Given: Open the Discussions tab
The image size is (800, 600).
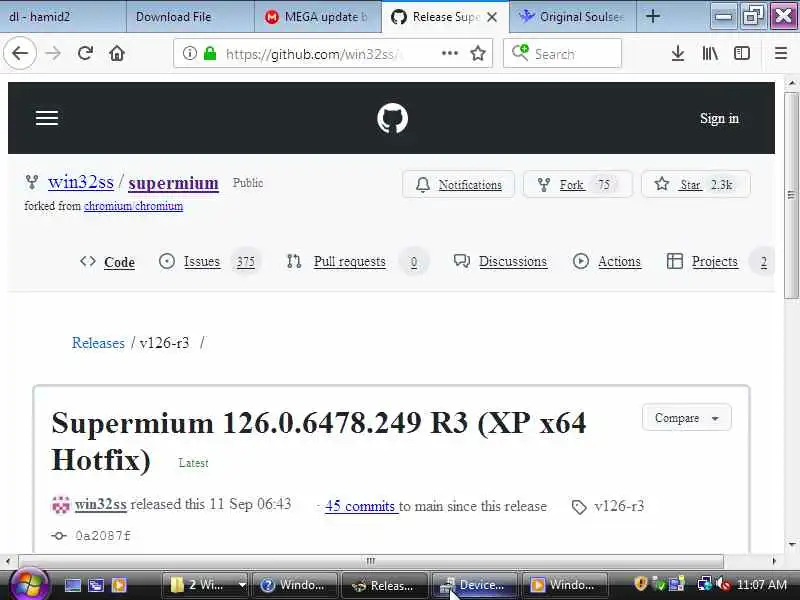Looking at the screenshot, I should click(x=501, y=262).
